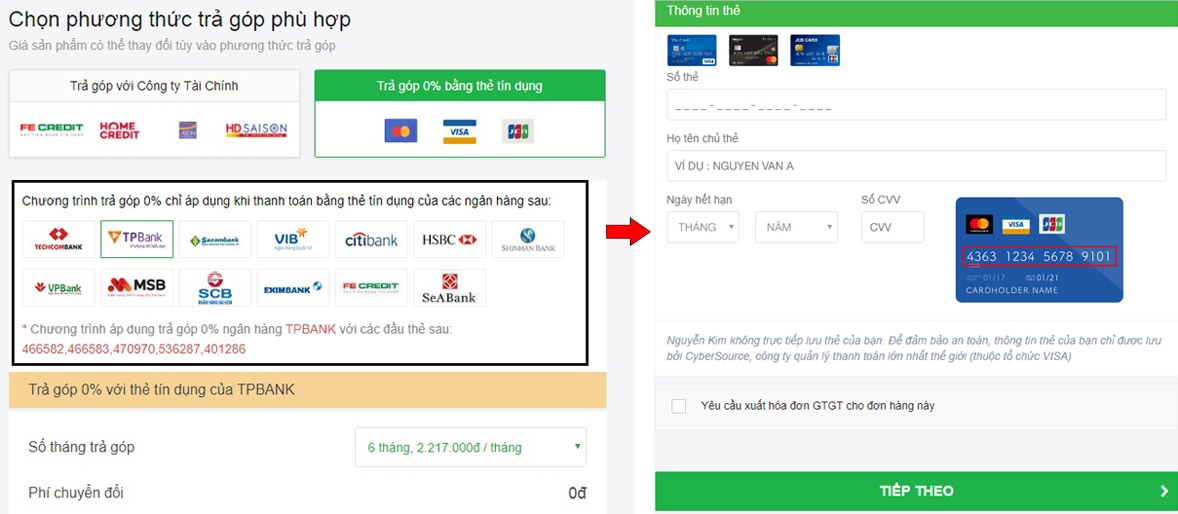
Task: Select the Sacombank logo
Action: pos(215,239)
